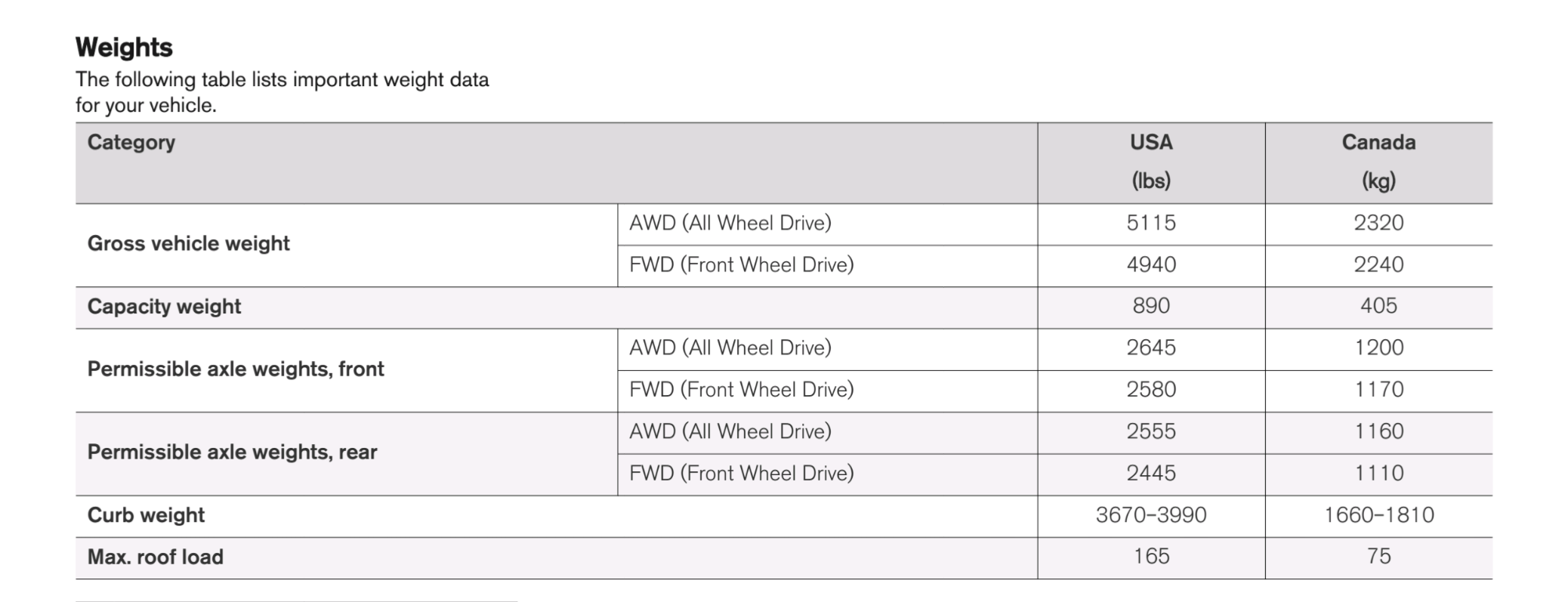Click the 2645 front axle AWD value
Image resolution: width=1568 pixels, height=602 pixels.
coord(1150,347)
